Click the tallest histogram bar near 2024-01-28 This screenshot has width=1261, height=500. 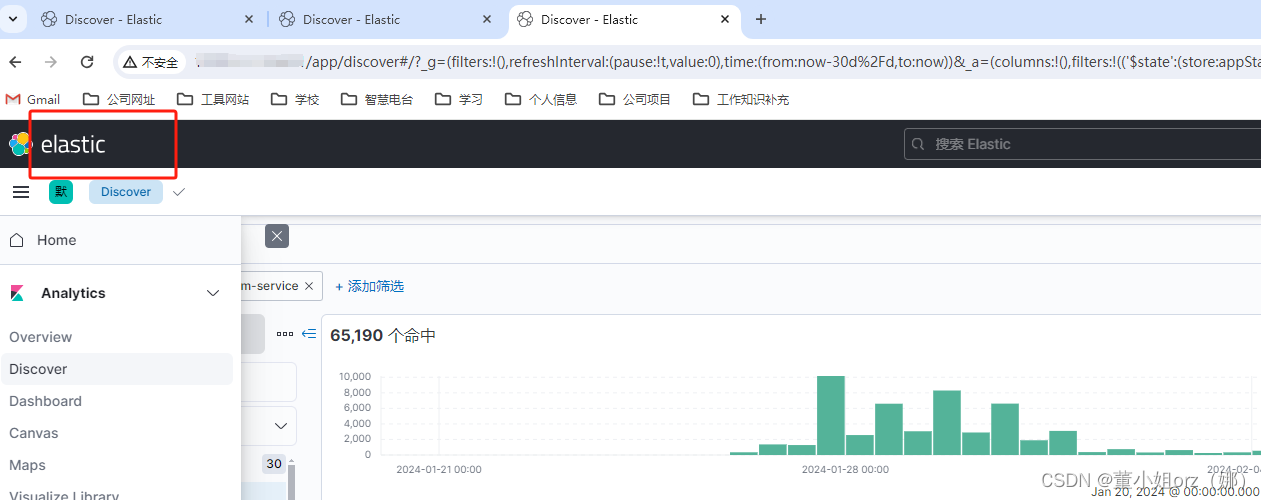[831, 415]
